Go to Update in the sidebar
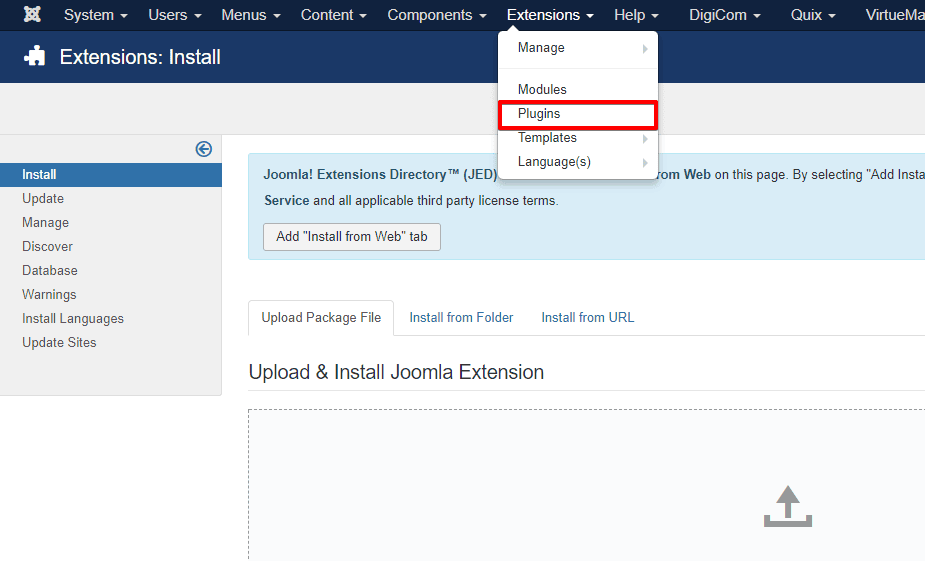This screenshot has height=561, width=925. pyautogui.click(x=43, y=198)
